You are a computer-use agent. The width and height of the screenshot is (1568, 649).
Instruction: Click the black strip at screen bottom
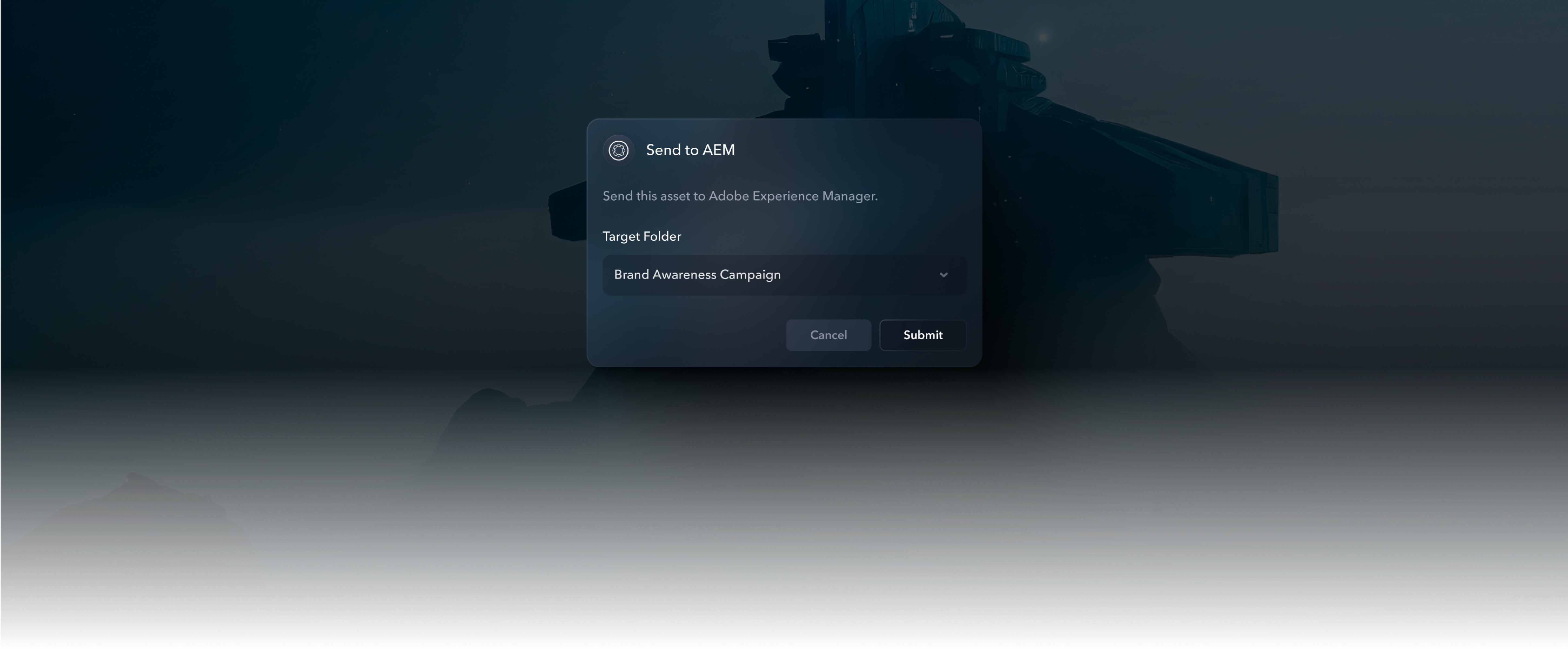coord(783,640)
